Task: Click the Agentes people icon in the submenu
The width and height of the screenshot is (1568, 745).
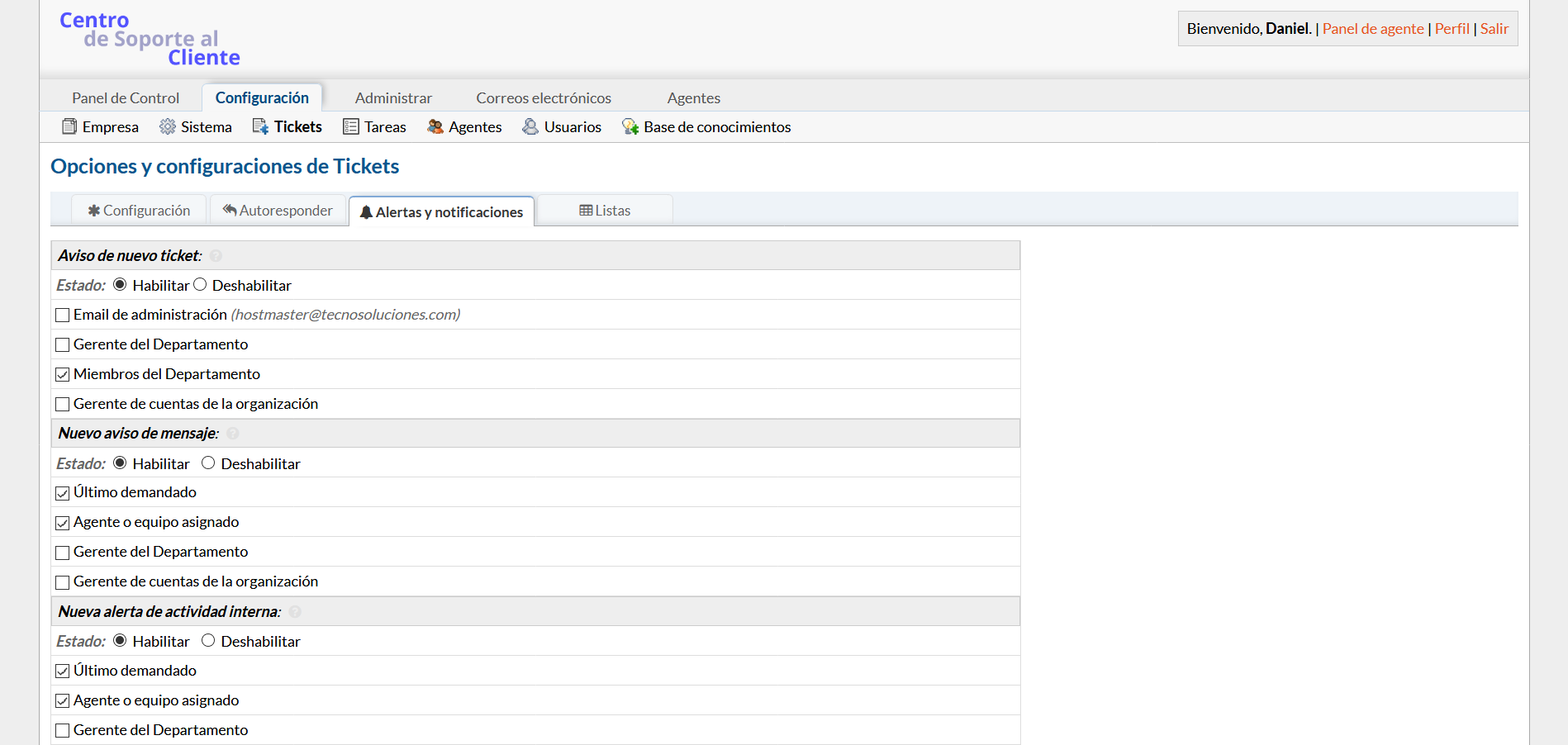Action: tap(435, 126)
